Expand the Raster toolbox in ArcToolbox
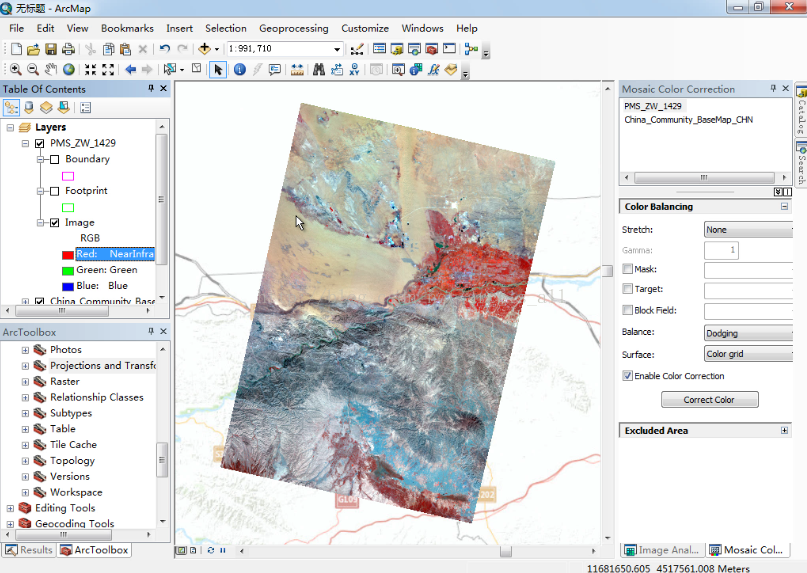807x573 pixels. point(27,381)
